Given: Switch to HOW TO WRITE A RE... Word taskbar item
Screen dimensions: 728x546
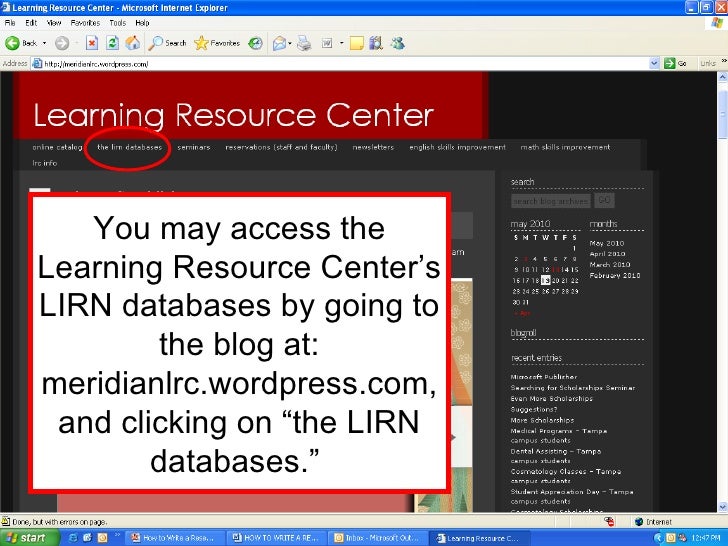Looking at the screenshot, I should pos(276,538).
